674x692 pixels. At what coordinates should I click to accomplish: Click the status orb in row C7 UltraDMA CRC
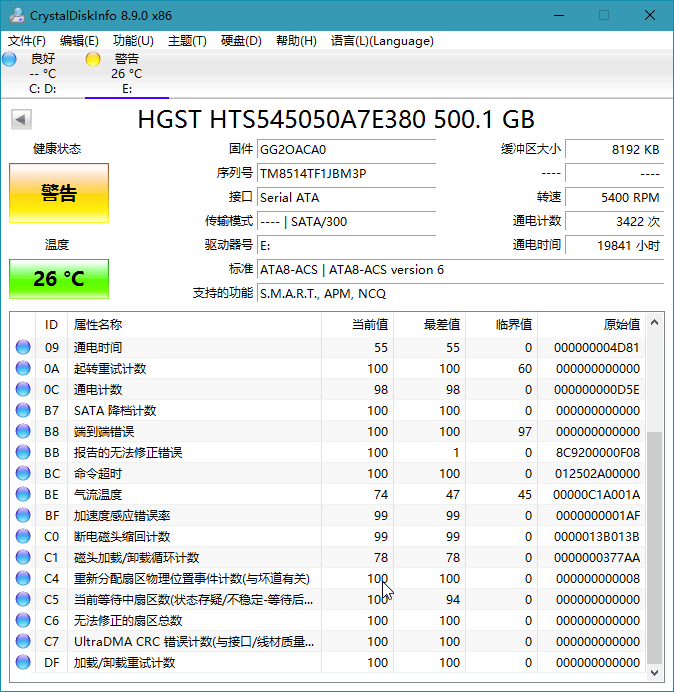coord(23,641)
